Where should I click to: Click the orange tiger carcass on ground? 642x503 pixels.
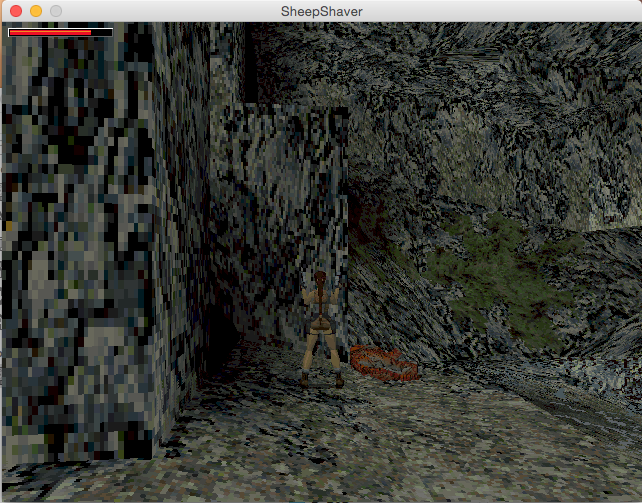tap(384, 363)
